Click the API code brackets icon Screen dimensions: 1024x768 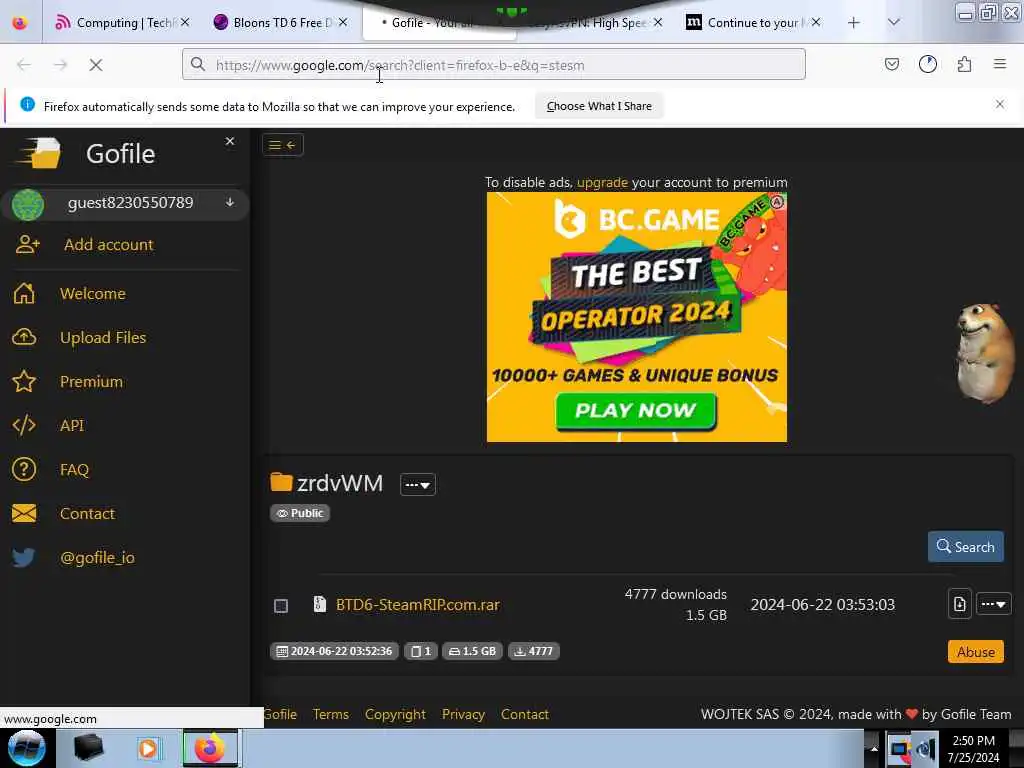point(24,426)
